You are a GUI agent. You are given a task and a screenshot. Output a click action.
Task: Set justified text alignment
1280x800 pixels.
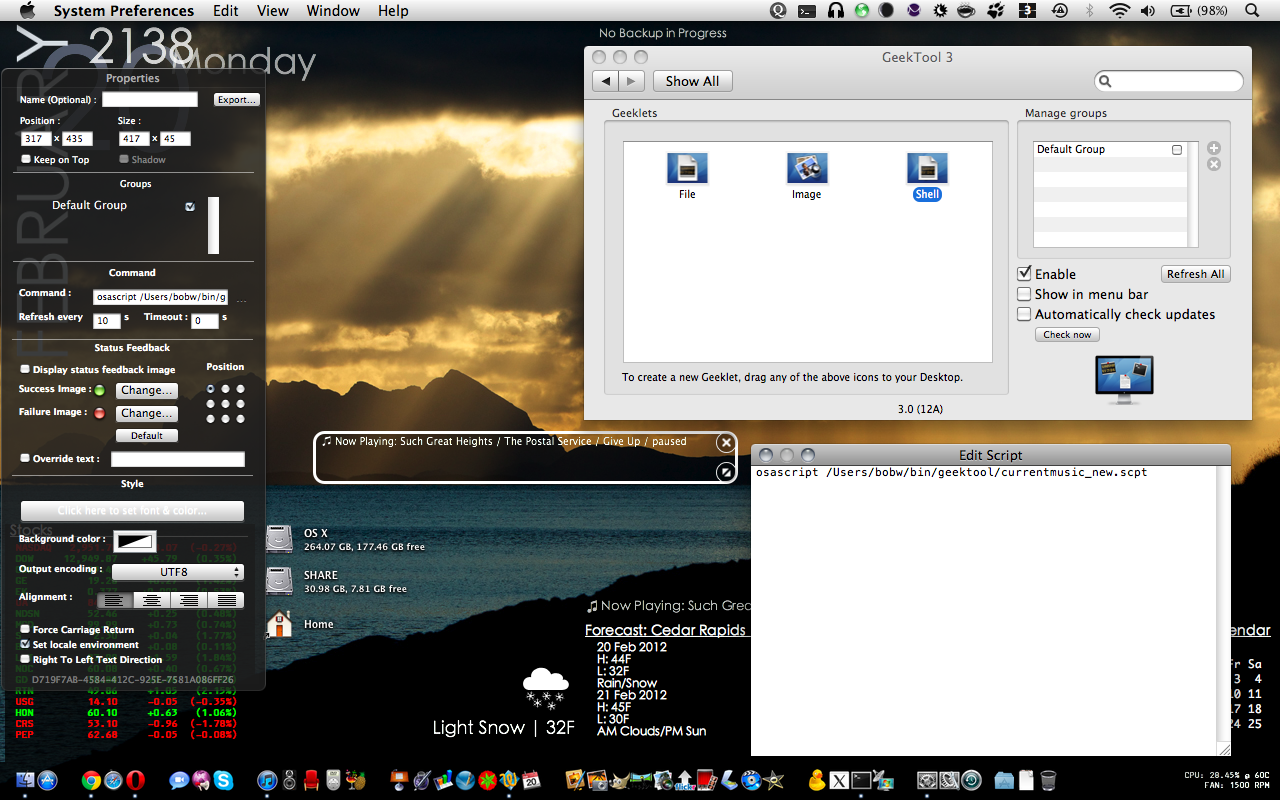pyautogui.click(x=226, y=600)
